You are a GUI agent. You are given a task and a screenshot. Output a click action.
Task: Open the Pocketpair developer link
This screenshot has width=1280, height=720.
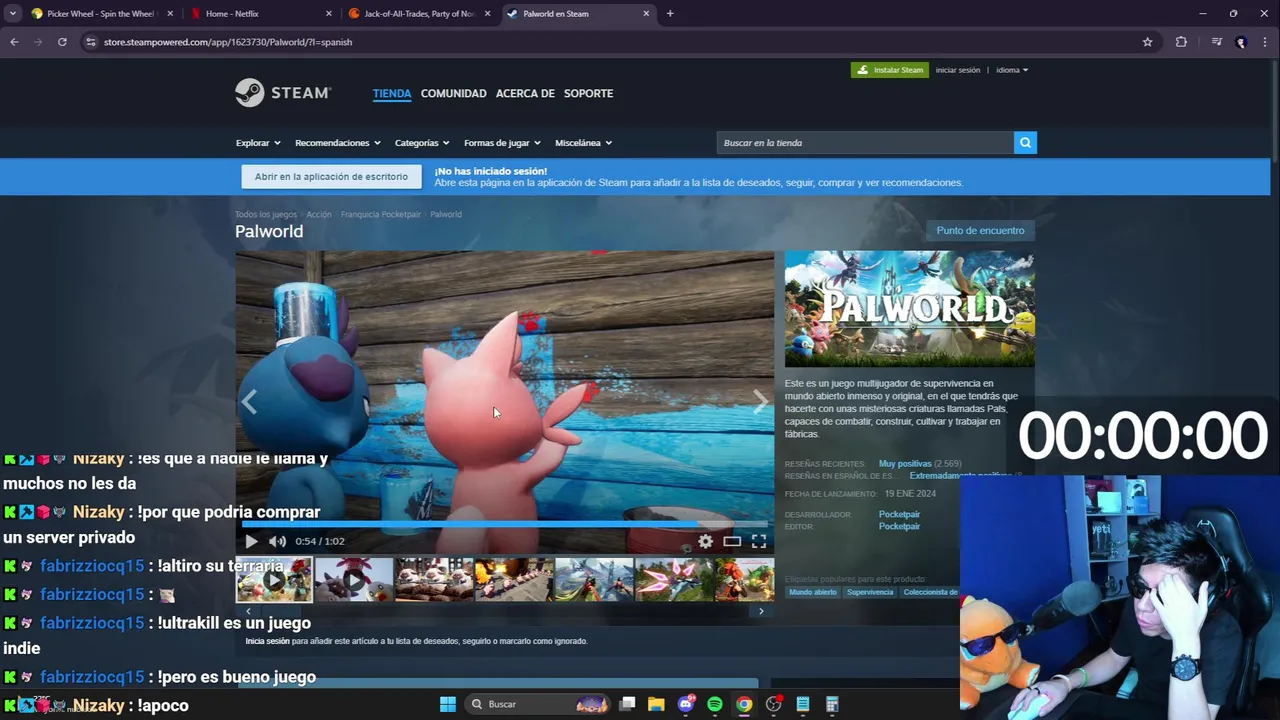click(x=899, y=514)
